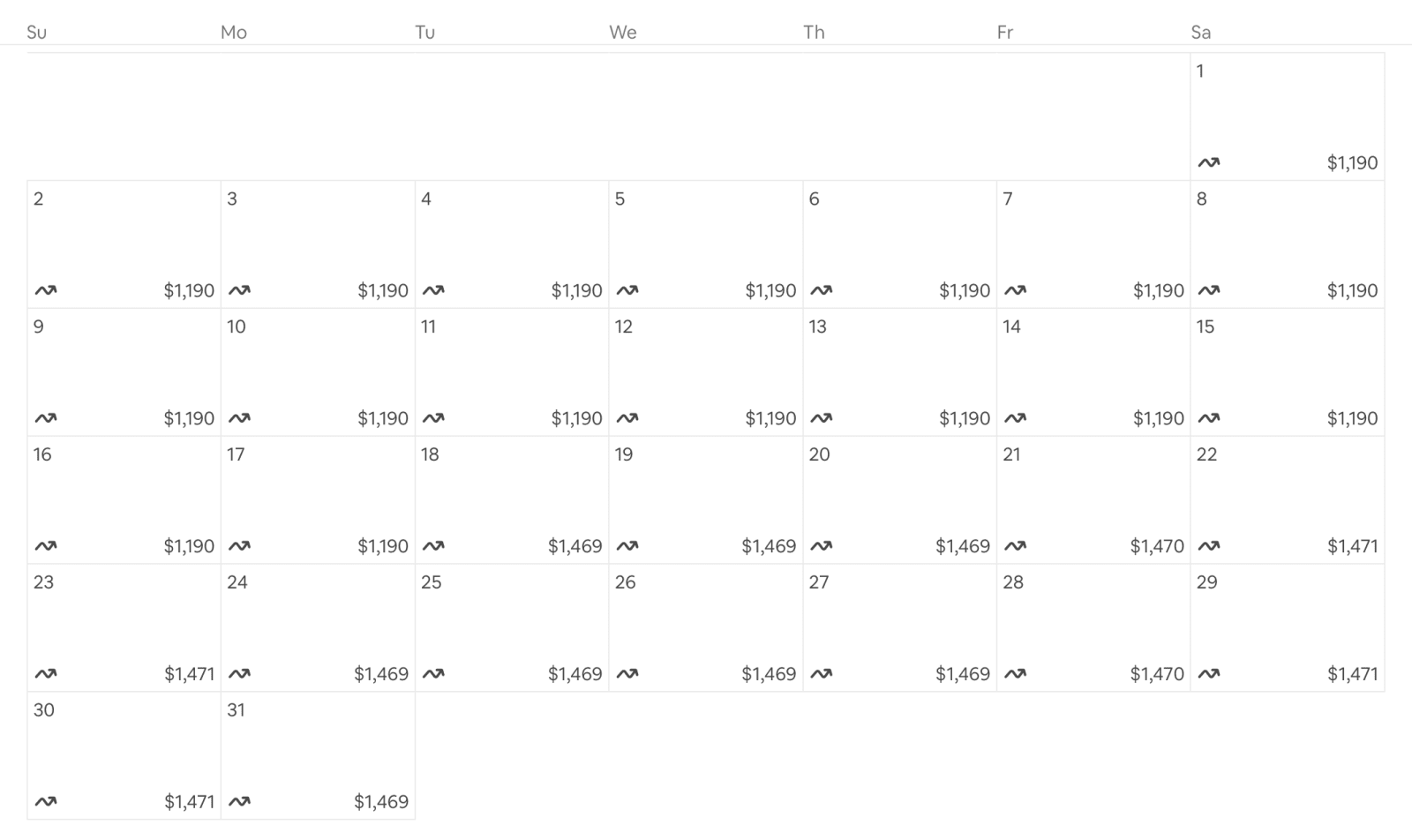Select the day 12 calendar cell

[706, 372]
